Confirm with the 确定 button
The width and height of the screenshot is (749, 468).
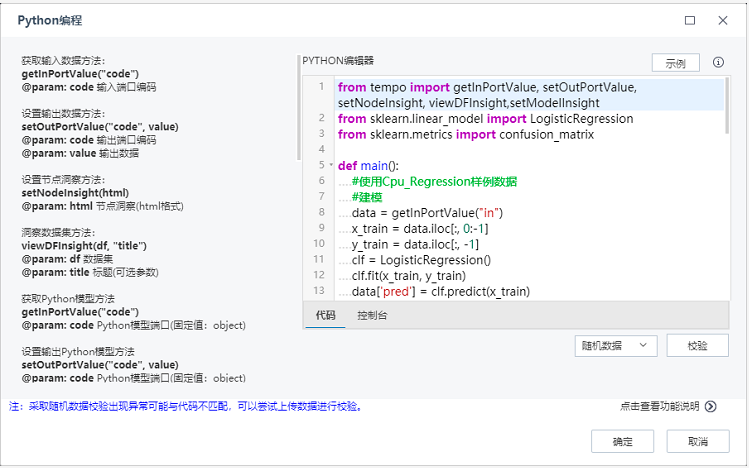[622, 441]
